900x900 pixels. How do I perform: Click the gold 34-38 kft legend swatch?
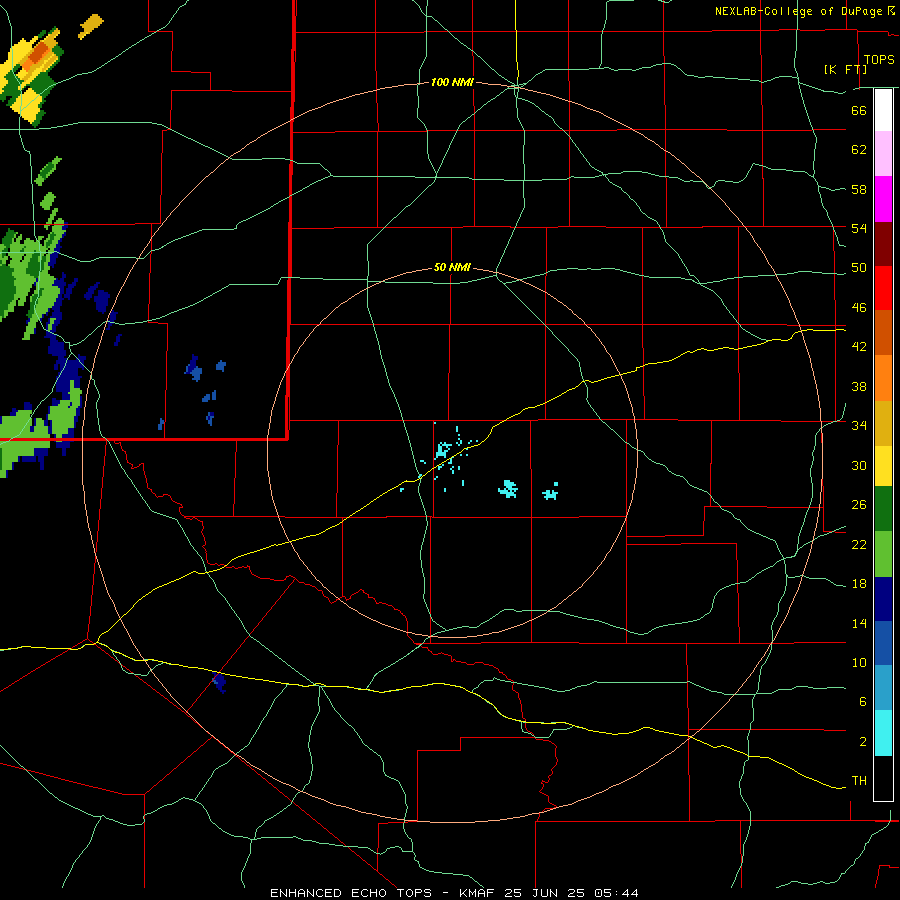click(x=883, y=423)
